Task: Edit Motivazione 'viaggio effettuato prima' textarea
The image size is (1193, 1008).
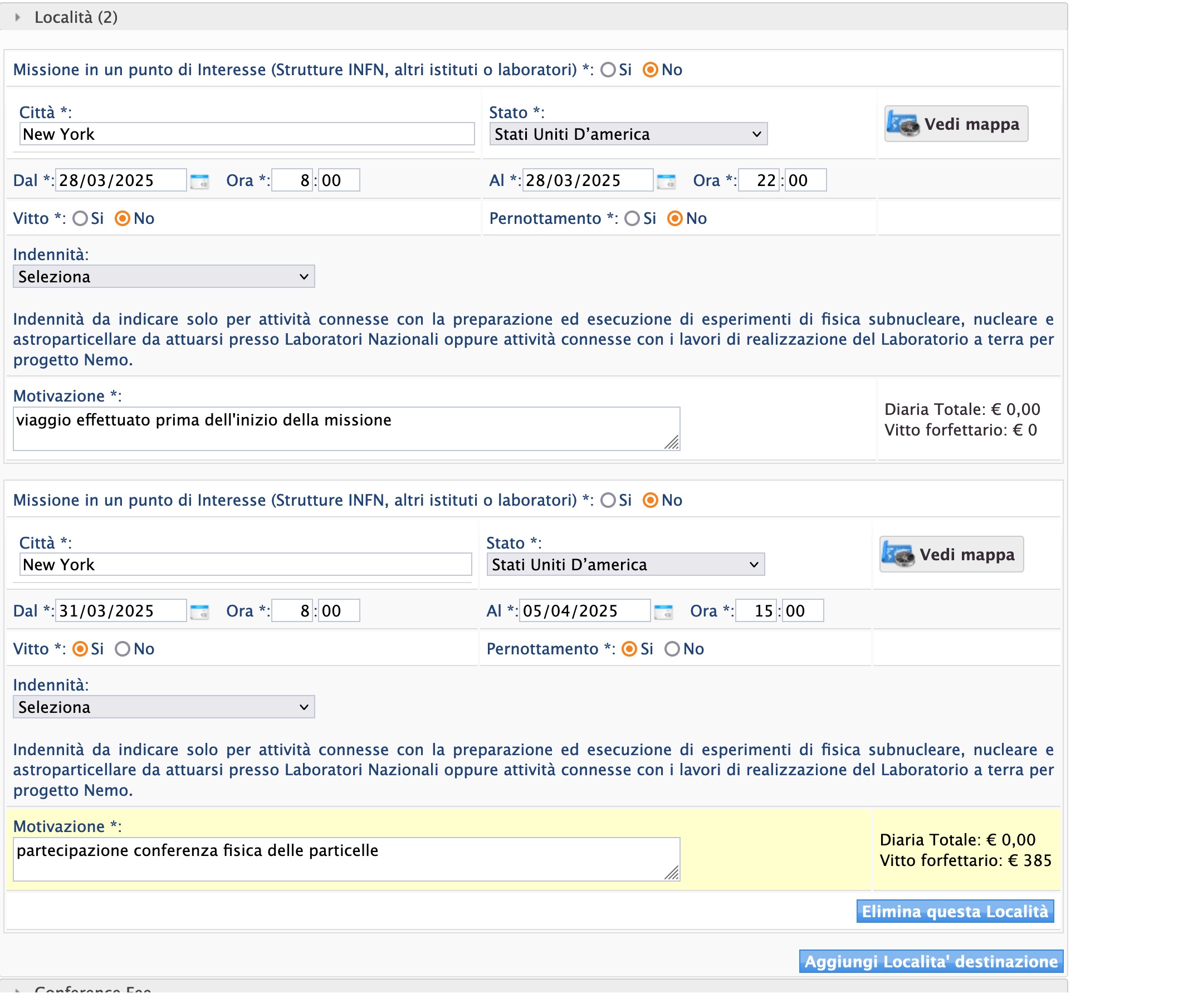Action: [x=346, y=429]
